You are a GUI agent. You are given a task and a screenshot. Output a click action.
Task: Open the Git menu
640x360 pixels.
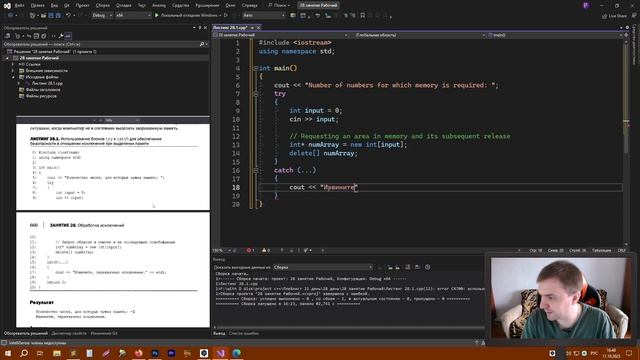tap(67, 6)
